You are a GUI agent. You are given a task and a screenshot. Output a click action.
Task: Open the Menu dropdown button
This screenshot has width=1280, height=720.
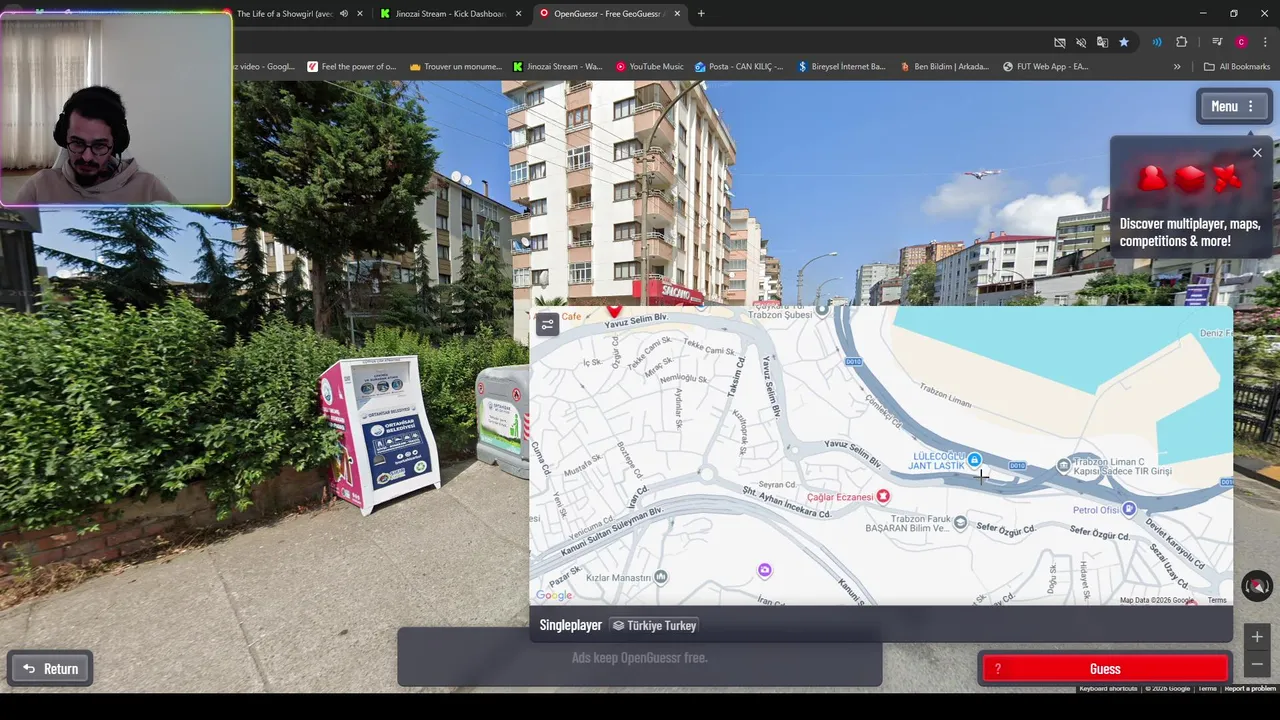(x=1234, y=106)
